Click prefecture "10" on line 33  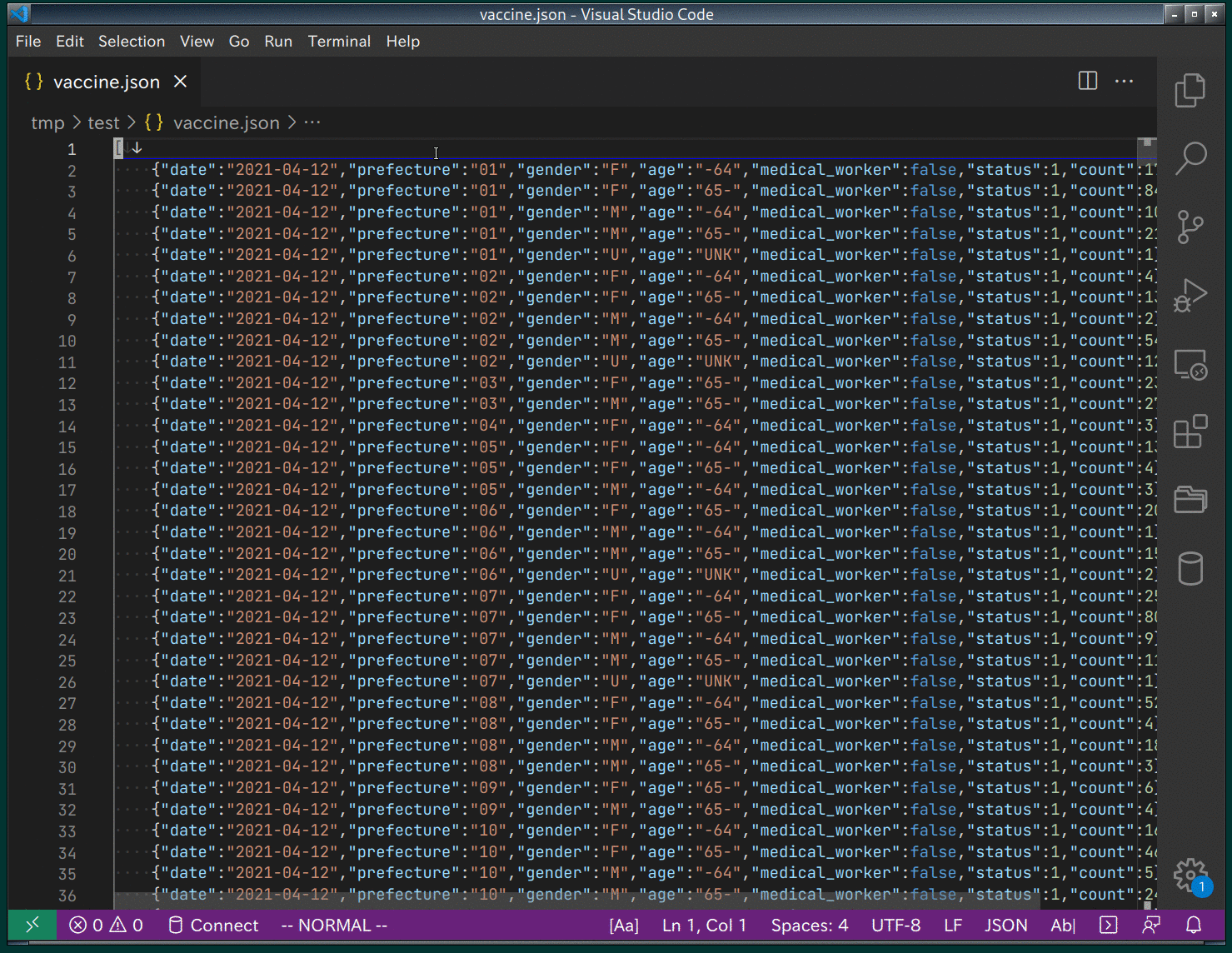(x=488, y=831)
